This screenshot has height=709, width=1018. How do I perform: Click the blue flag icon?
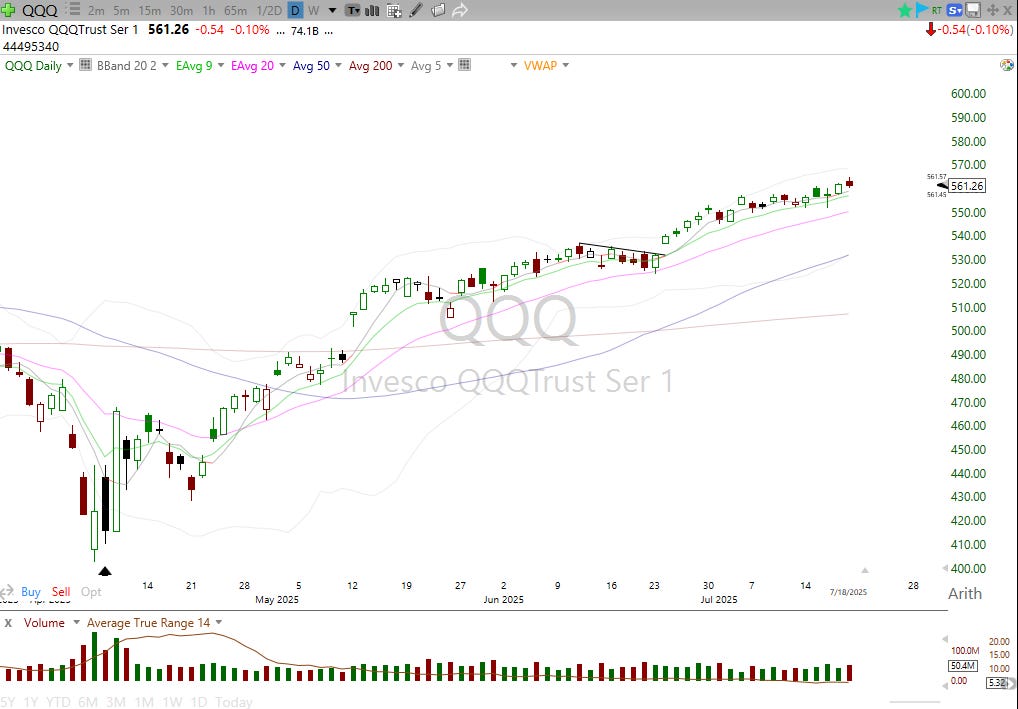tap(921, 10)
